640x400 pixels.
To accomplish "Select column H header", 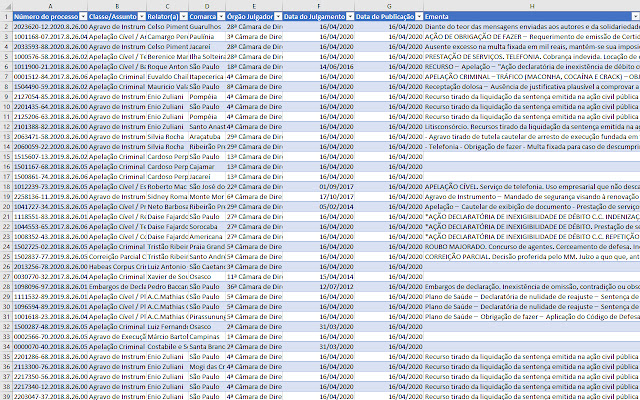I will (x=530, y=6).
